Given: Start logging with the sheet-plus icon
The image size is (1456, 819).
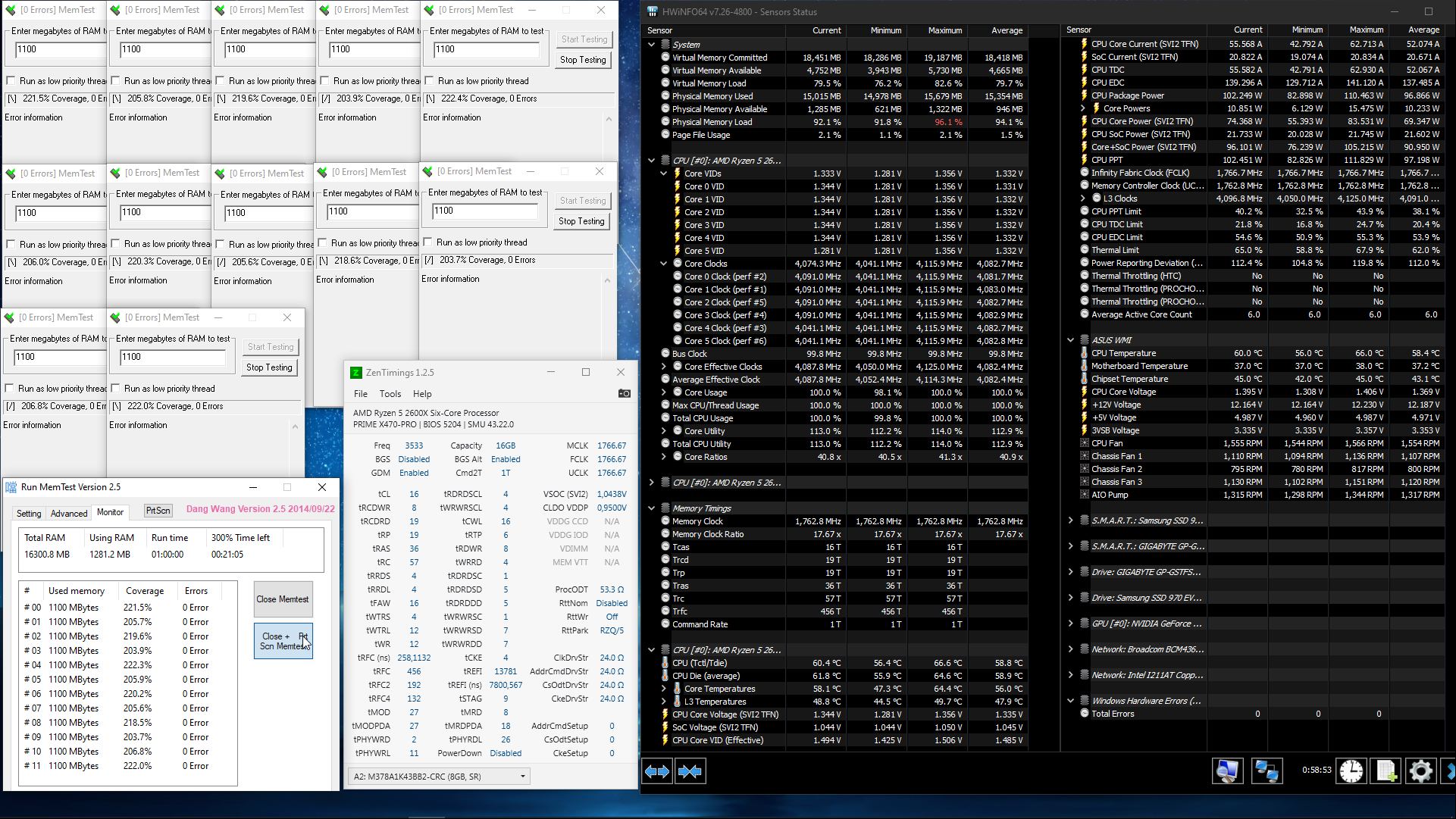Looking at the screenshot, I should point(1386,771).
